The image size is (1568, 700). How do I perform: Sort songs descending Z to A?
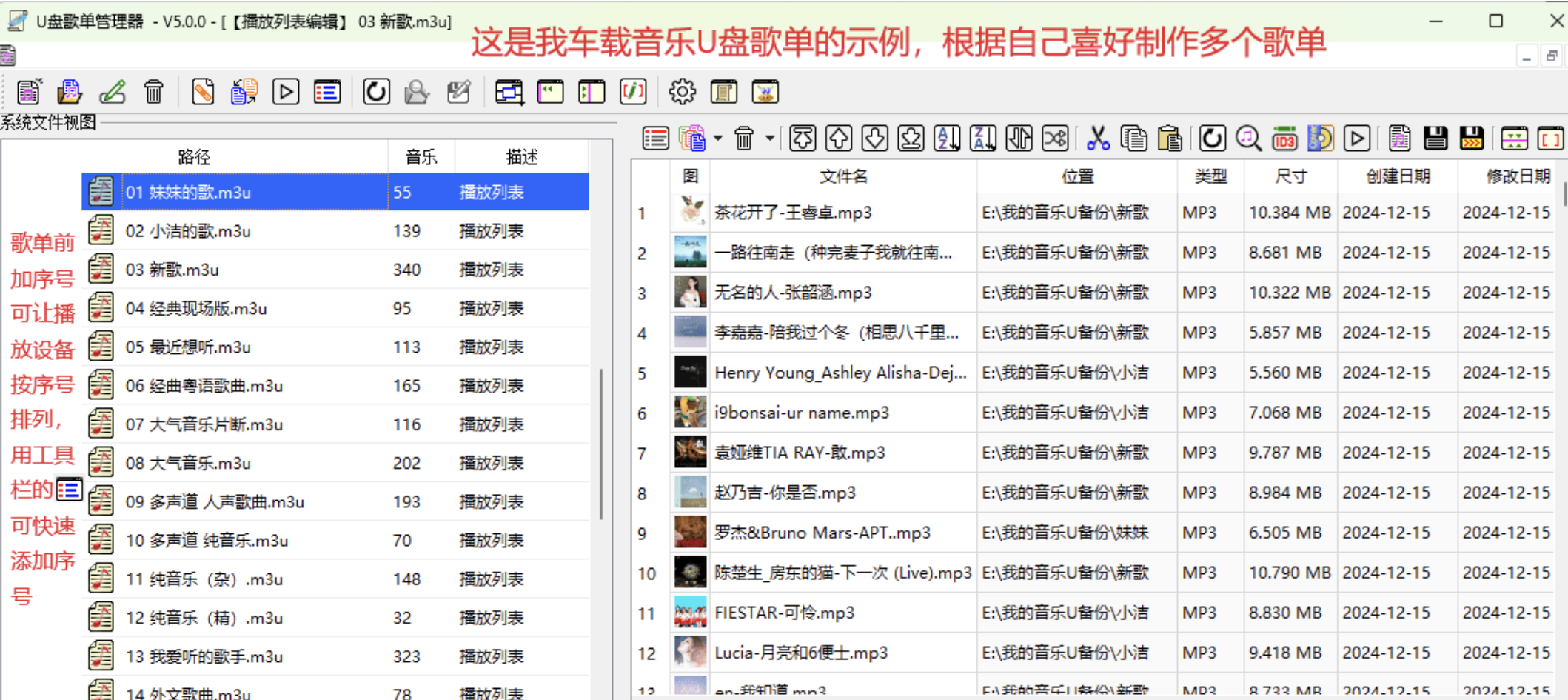click(x=983, y=138)
